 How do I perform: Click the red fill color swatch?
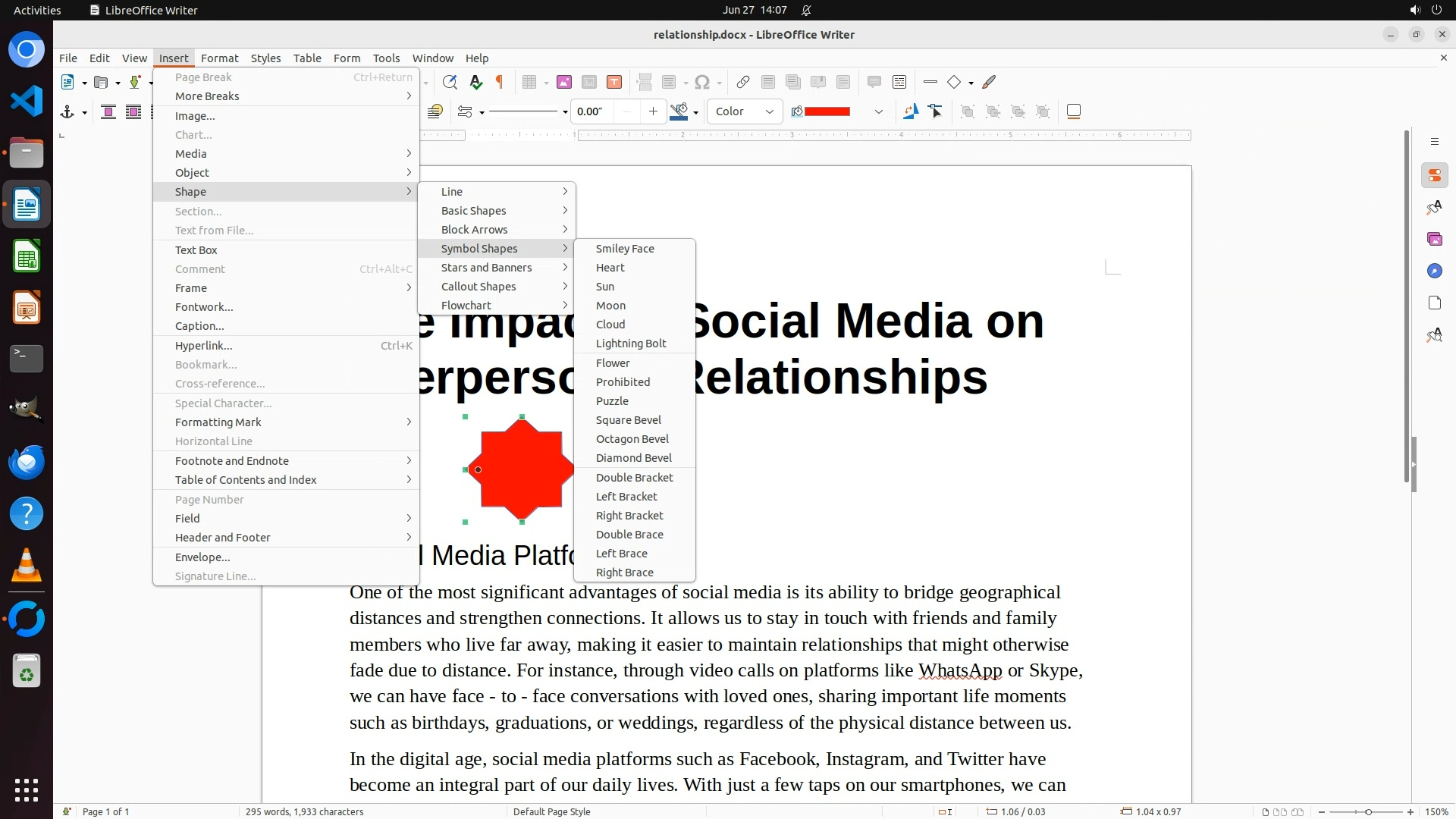[x=827, y=111]
